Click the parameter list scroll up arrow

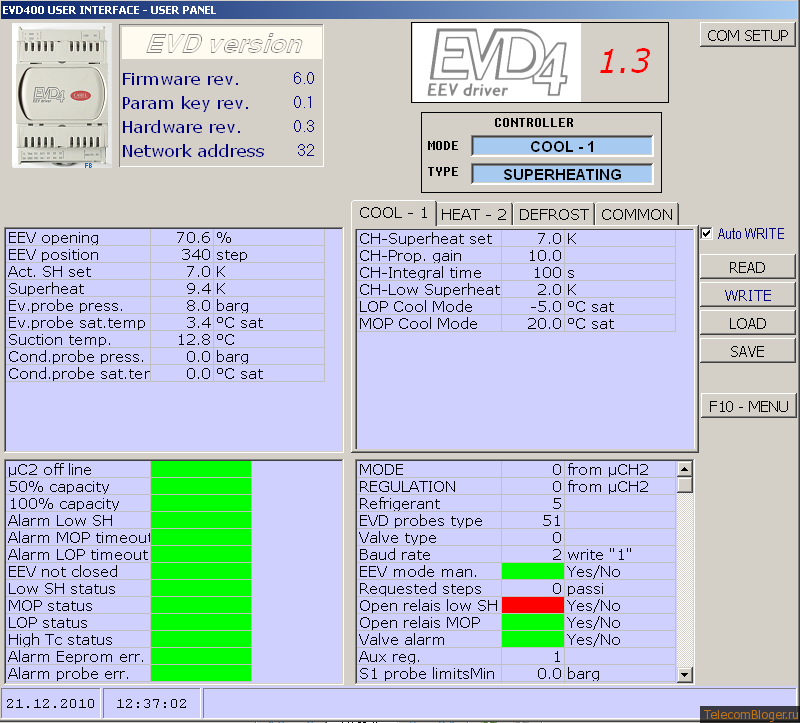[x=684, y=468]
